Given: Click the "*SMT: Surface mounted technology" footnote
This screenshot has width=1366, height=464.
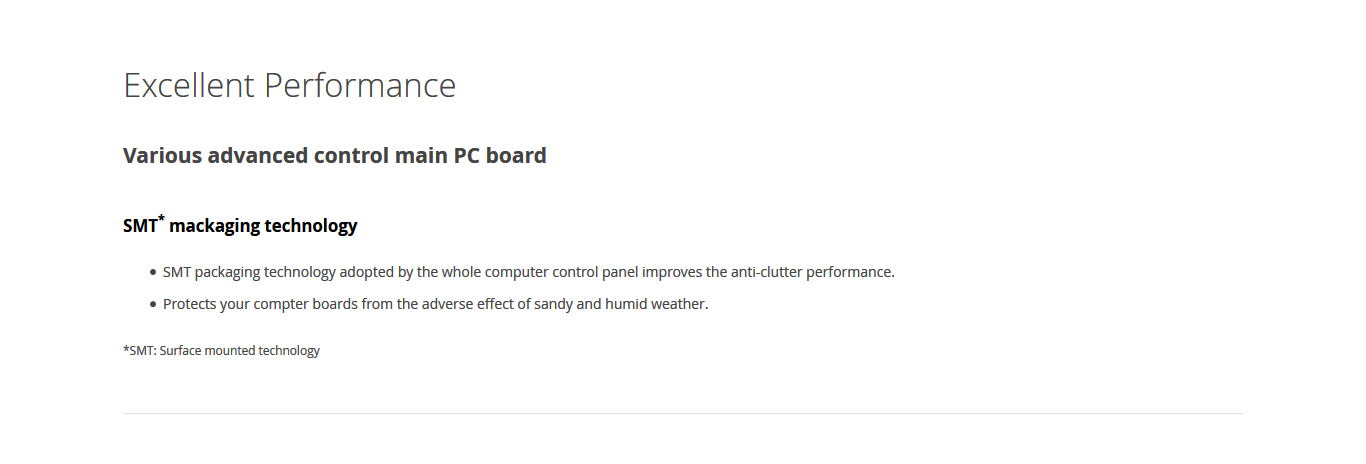Looking at the screenshot, I should [221, 351].
